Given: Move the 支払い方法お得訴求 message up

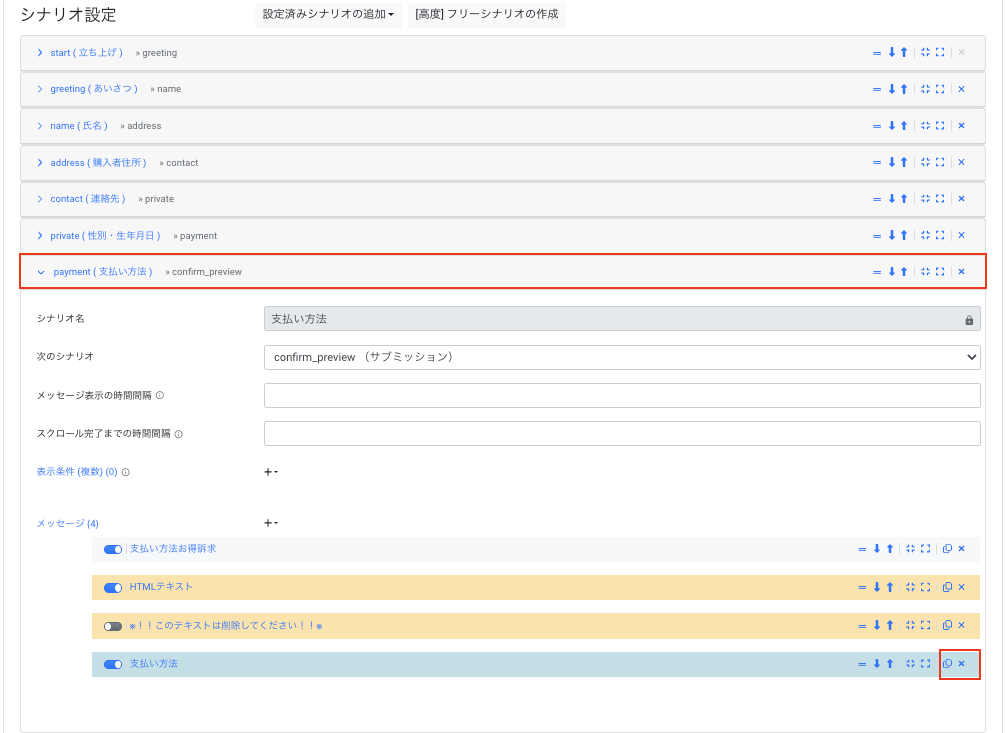Looking at the screenshot, I should coord(890,549).
